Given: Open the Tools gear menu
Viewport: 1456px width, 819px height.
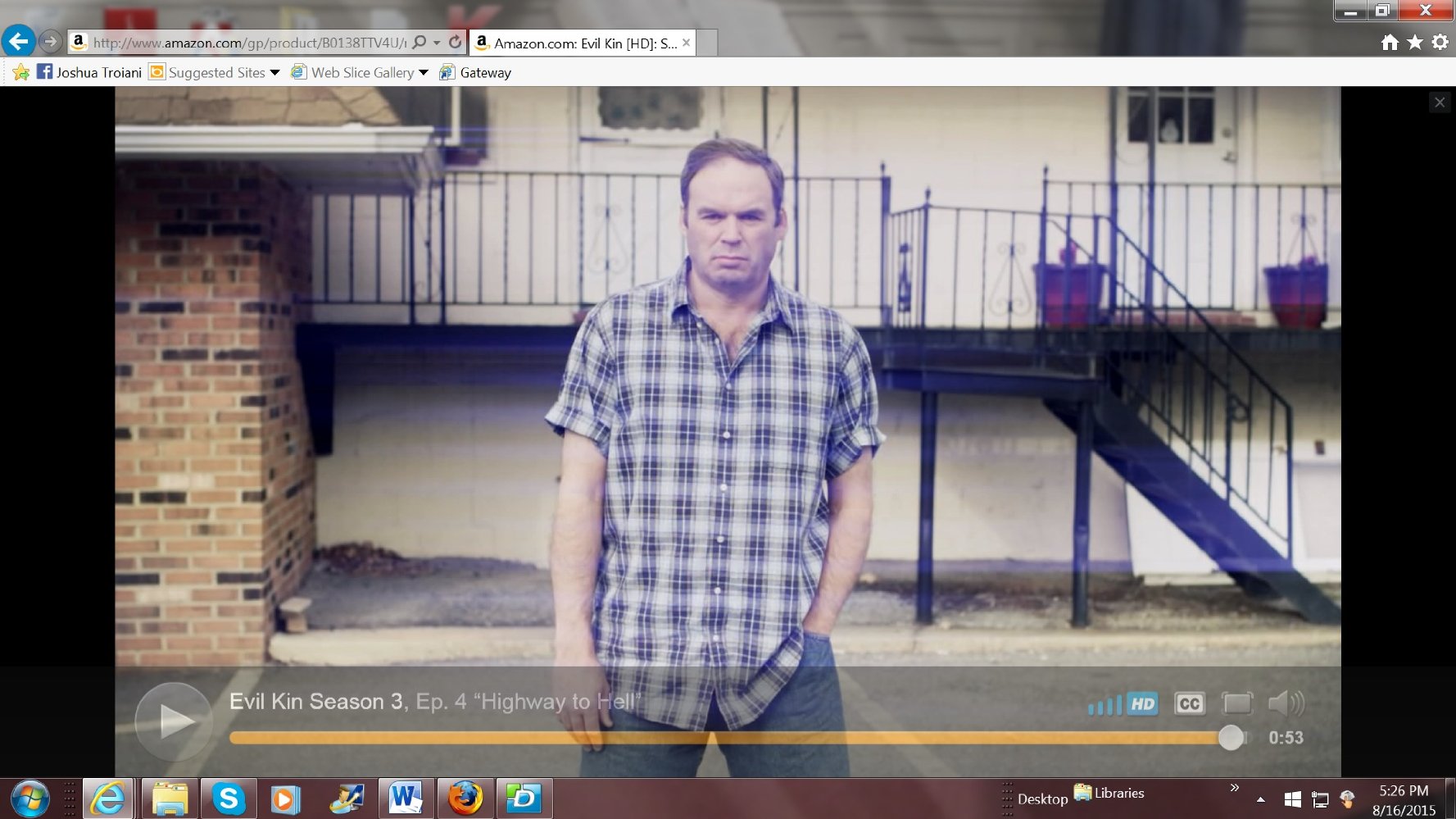Looking at the screenshot, I should point(1440,43).
